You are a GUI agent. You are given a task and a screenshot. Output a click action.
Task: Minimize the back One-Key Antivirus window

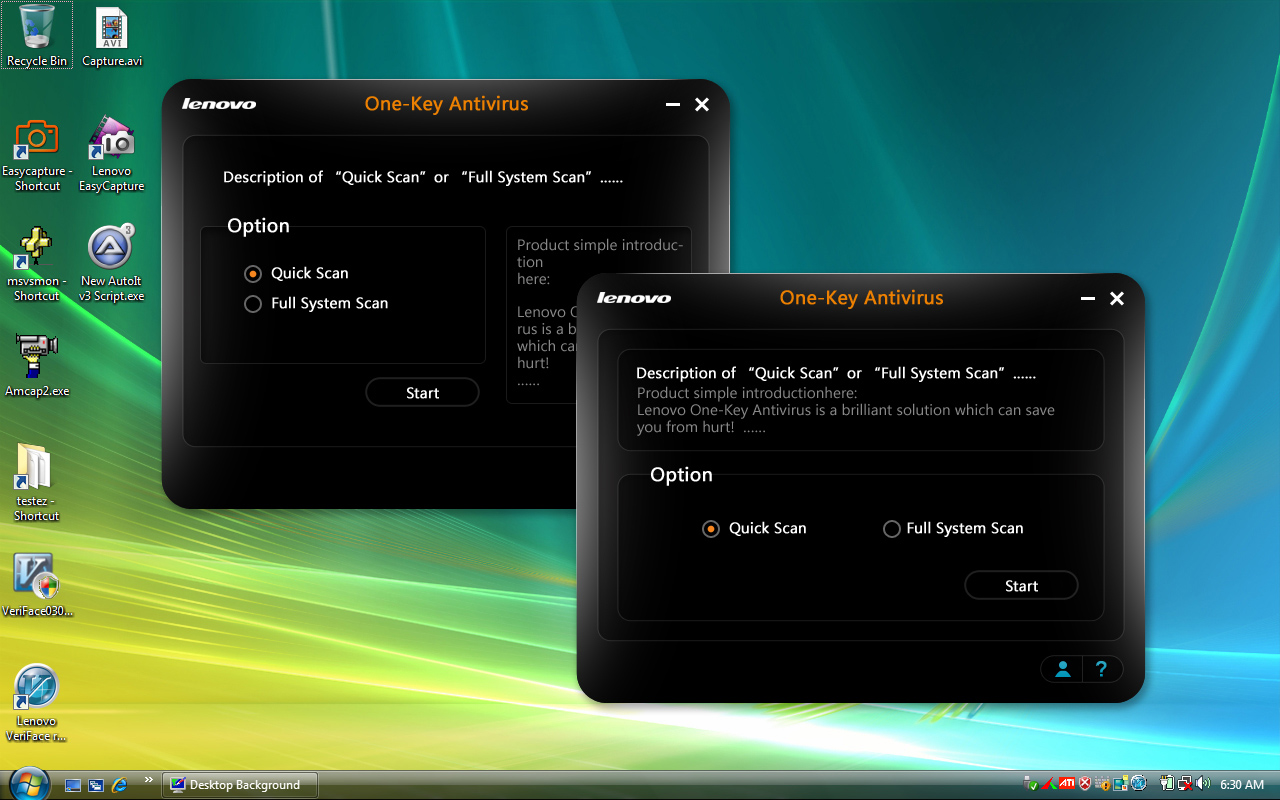(x=673, y=104)
